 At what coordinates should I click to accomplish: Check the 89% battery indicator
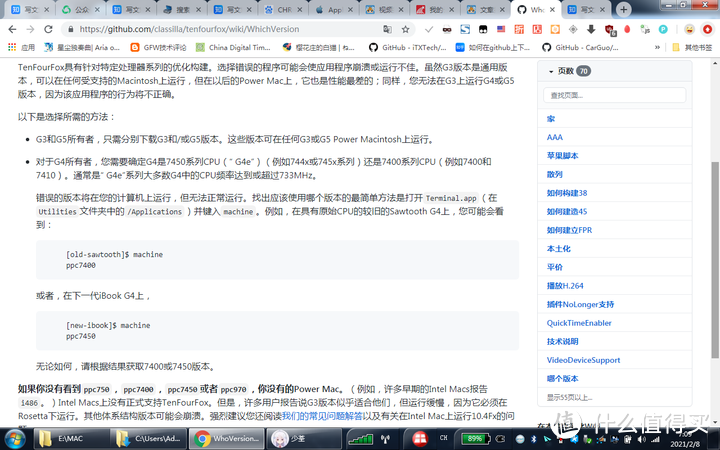(x=475, y=439)
